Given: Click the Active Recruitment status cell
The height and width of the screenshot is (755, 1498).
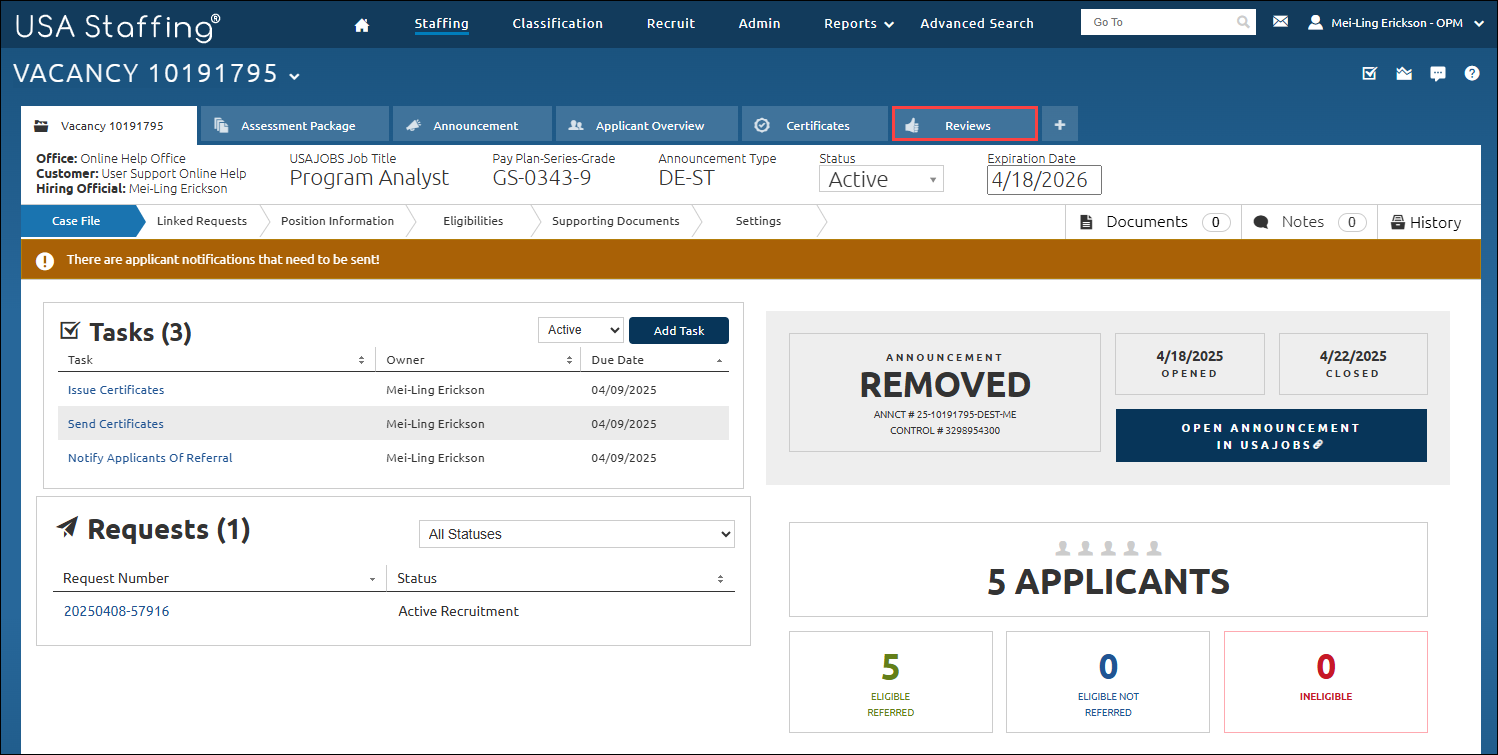Looking at the screenshot, I should [459, 611].
